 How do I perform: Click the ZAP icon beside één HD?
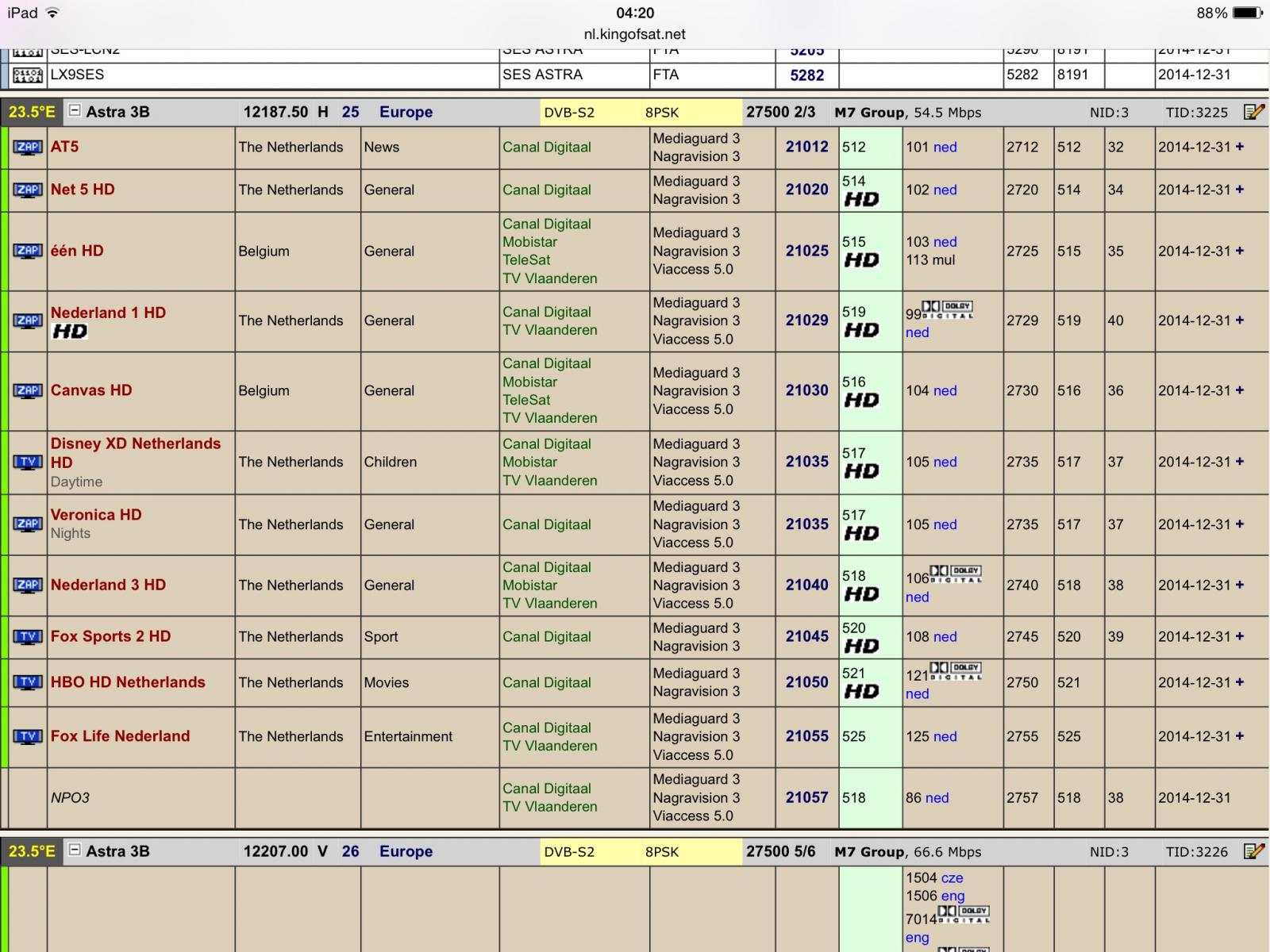[x=28, y=251]
